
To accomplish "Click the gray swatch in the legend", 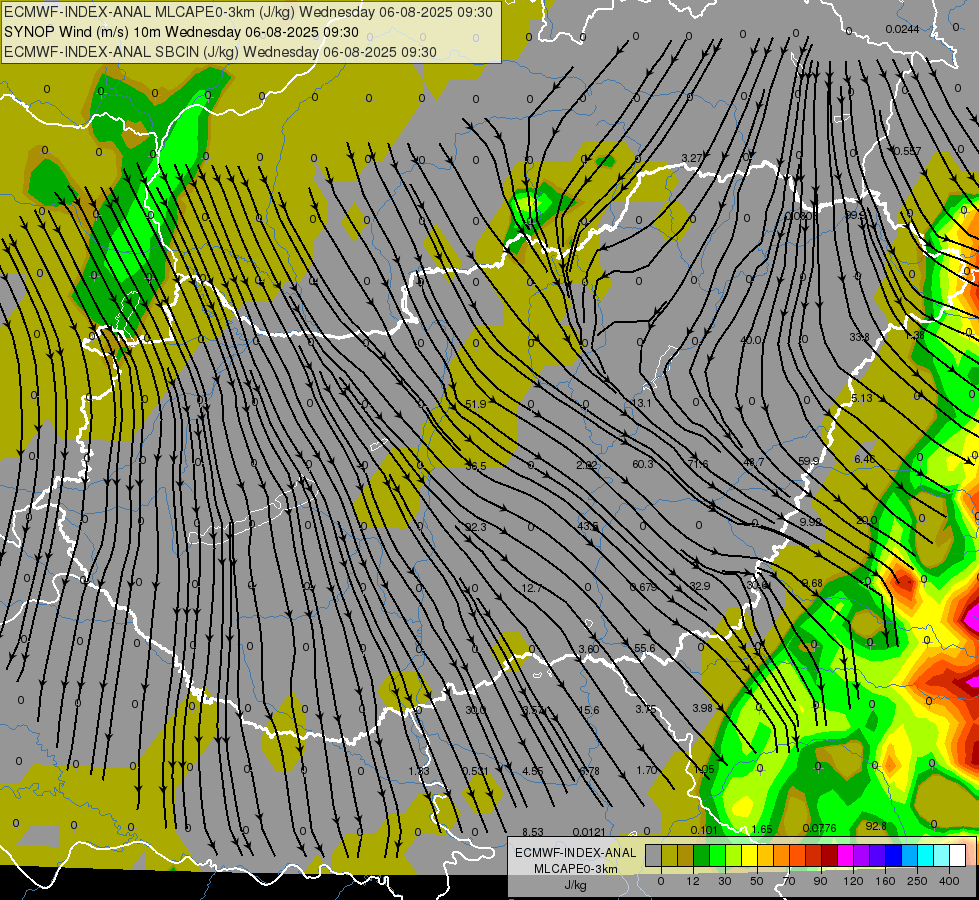I will tap(654, 855).
